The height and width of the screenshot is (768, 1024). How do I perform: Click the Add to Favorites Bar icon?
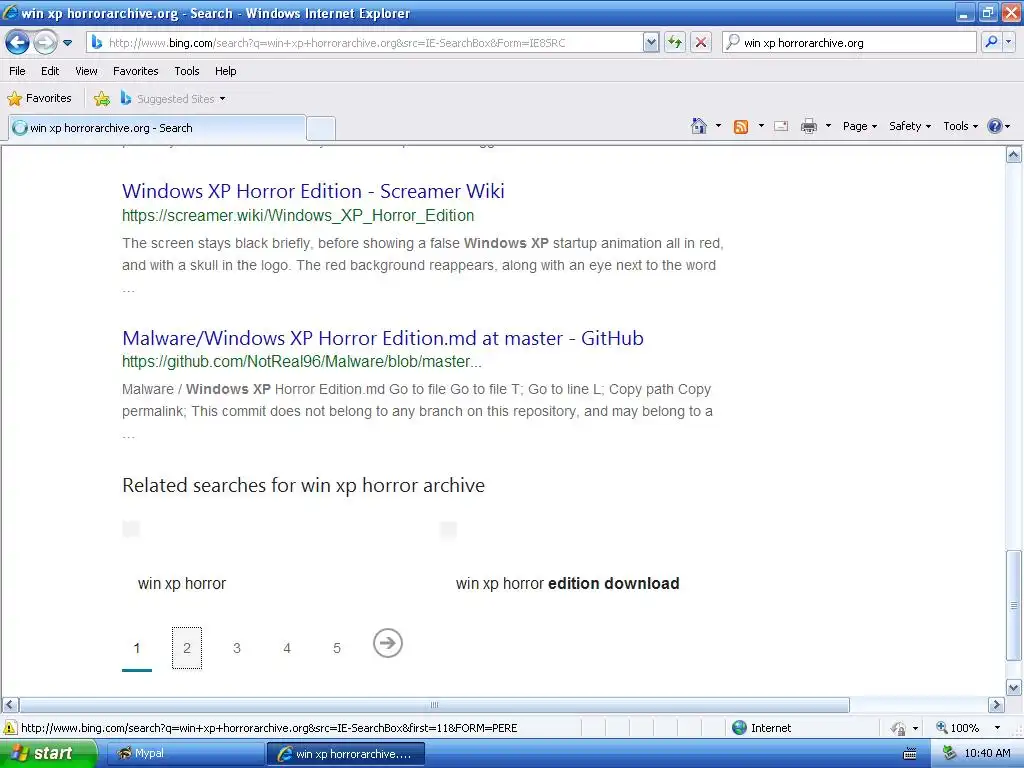click(x=102, y=99)
